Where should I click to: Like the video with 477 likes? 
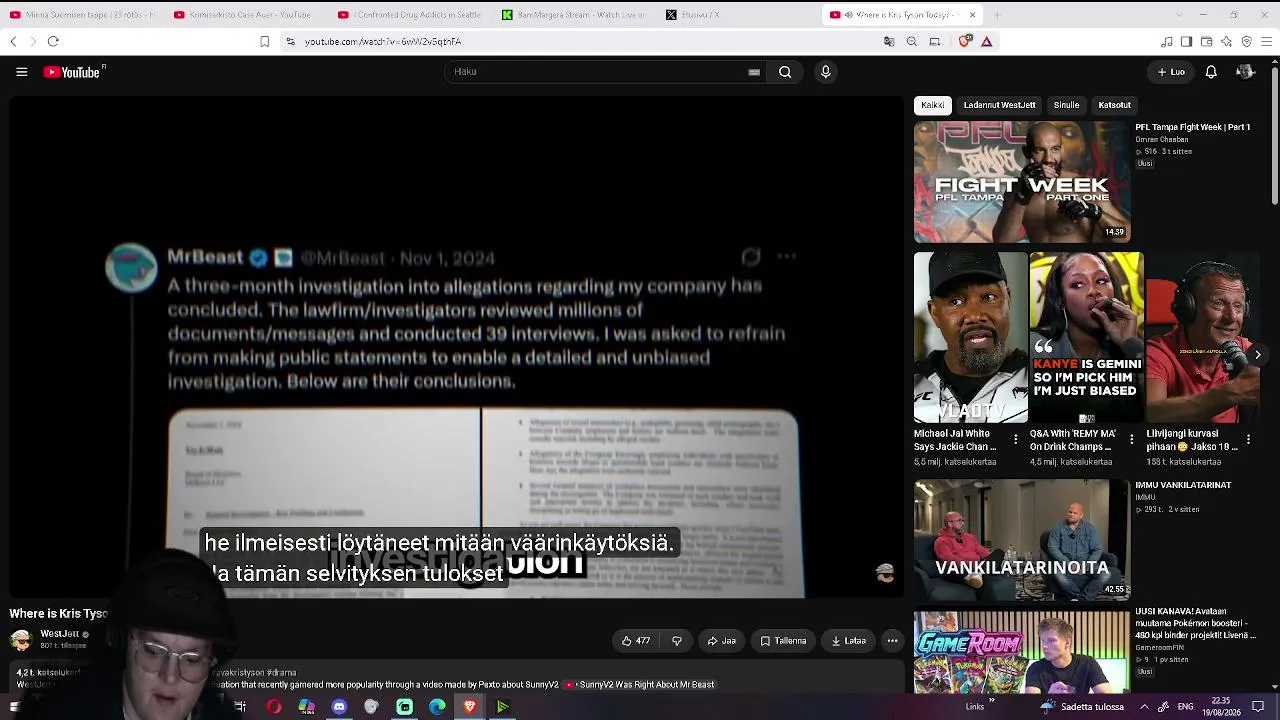point(636,641)
